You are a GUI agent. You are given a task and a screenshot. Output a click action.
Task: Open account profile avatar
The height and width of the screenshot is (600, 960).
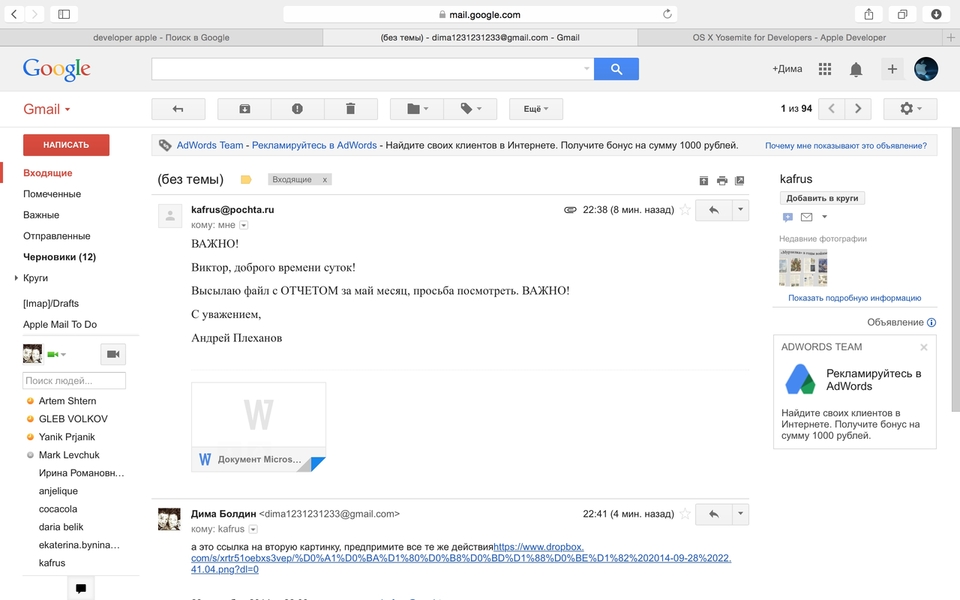926,69
